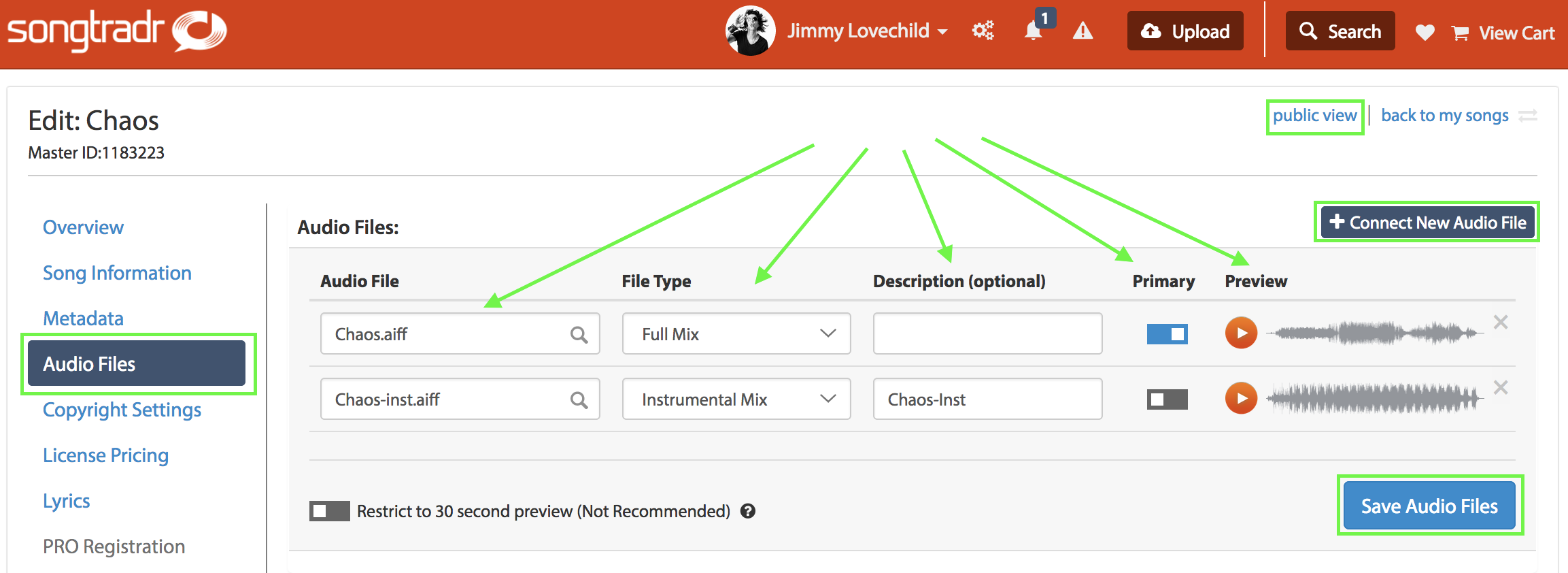Screen dimensions: 1568x573
Task: Open the notifications bell icon
Action: pos(1034,31)
